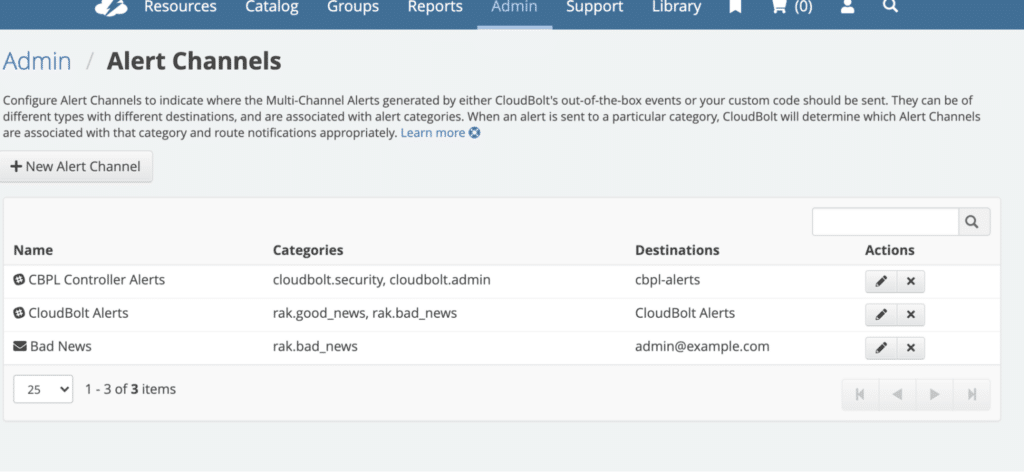Click the cloudbolt.security, cloudbolt.admin cell
This screenshot has height=472, width=1024.
tap(381, 280)
